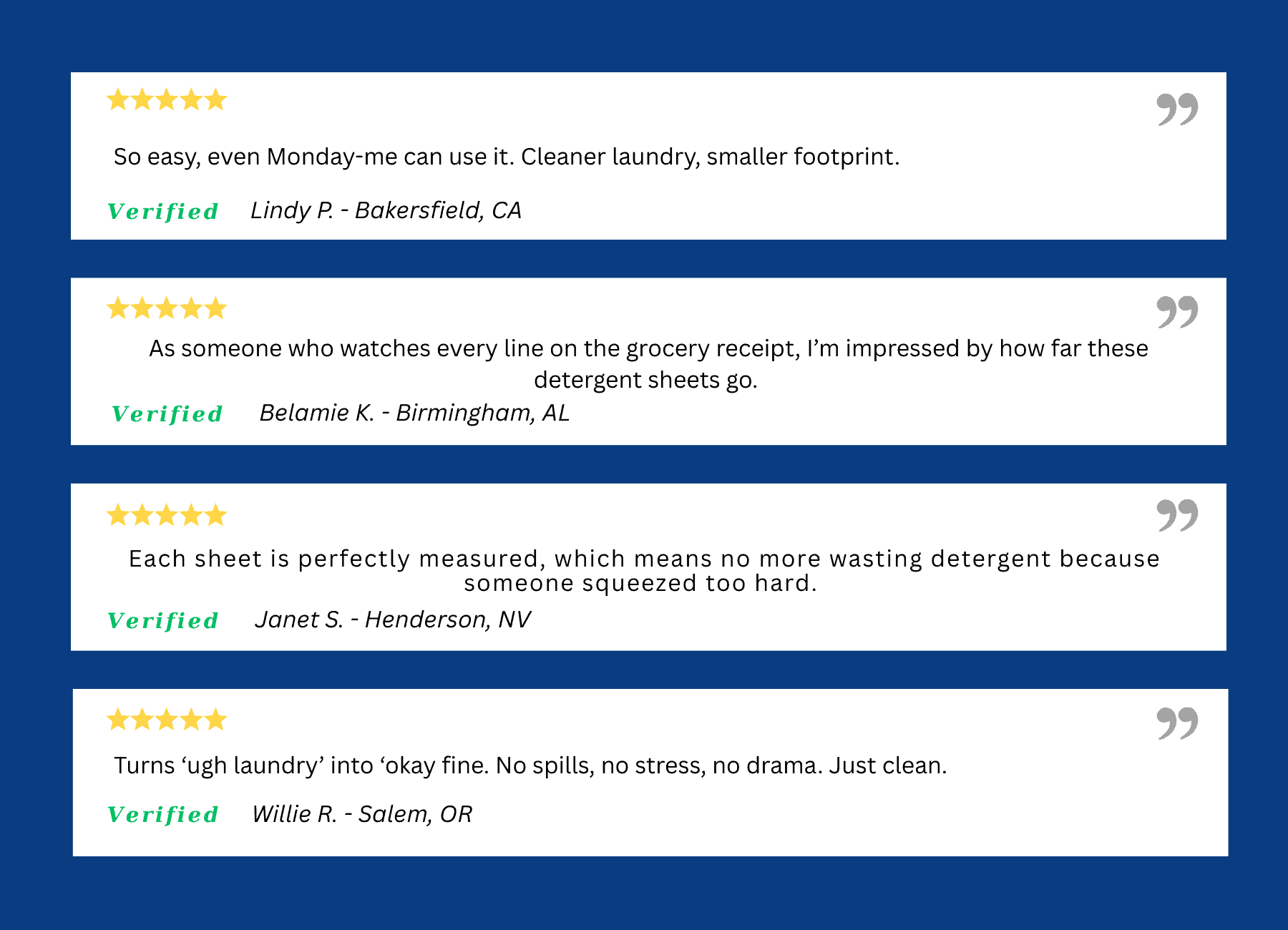Click the Verified badge beside Lindy P.

point(163,212)
